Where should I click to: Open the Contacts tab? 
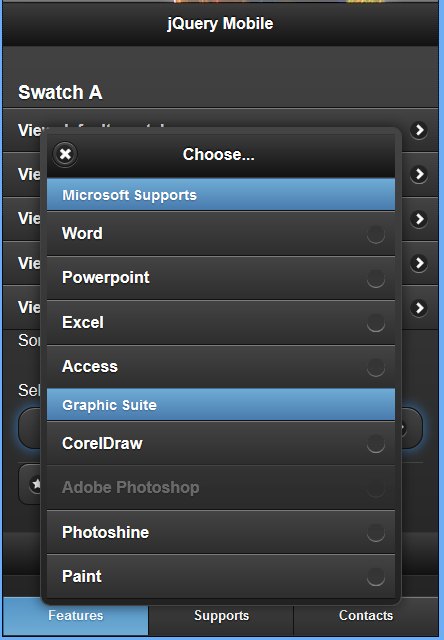click(366, 616)
